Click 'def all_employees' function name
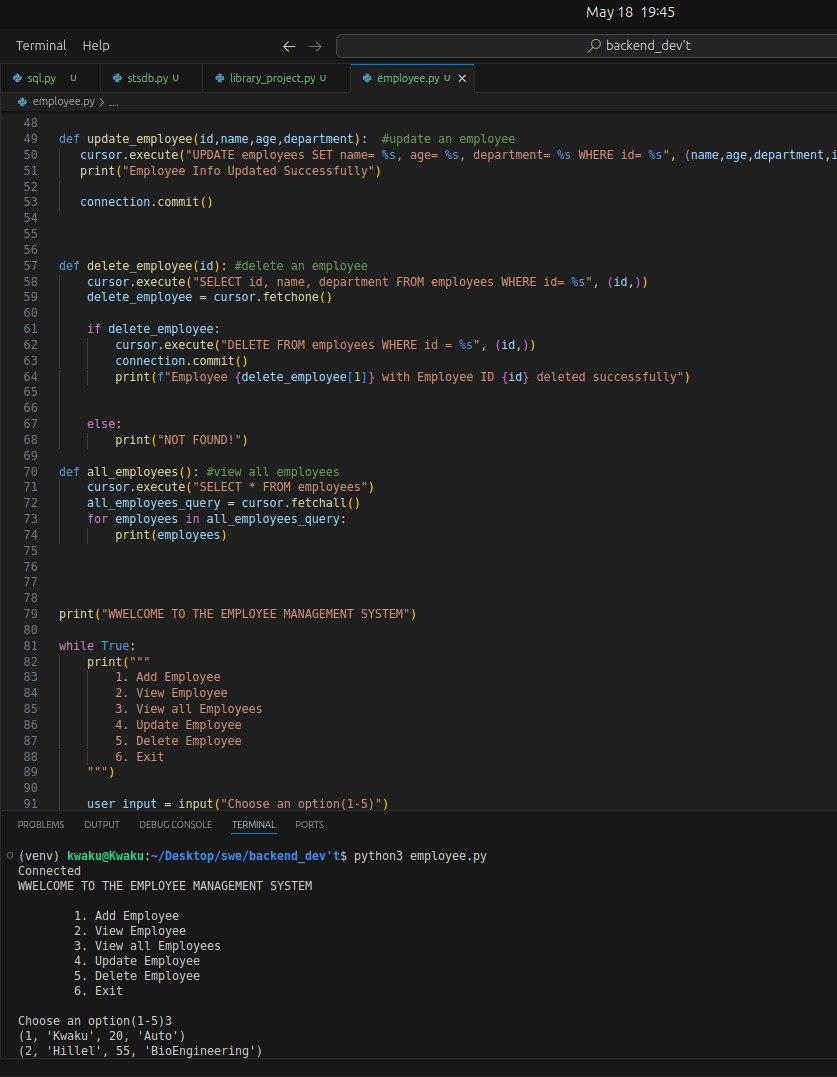Image resolution: width=837 pixels, height=1077 pixels. [133, 472]
